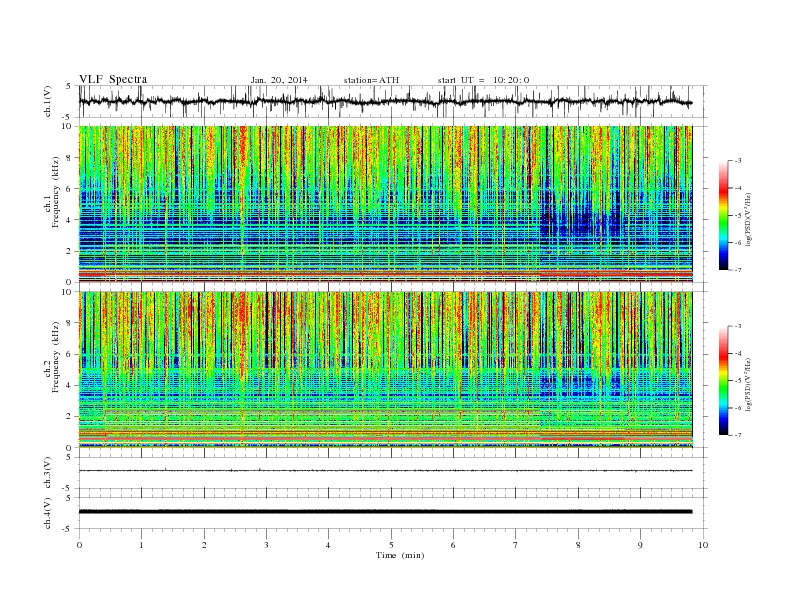Click the time axis tick label '10'
Viewport: 792px width, 612px height.
tap(703, 545)
